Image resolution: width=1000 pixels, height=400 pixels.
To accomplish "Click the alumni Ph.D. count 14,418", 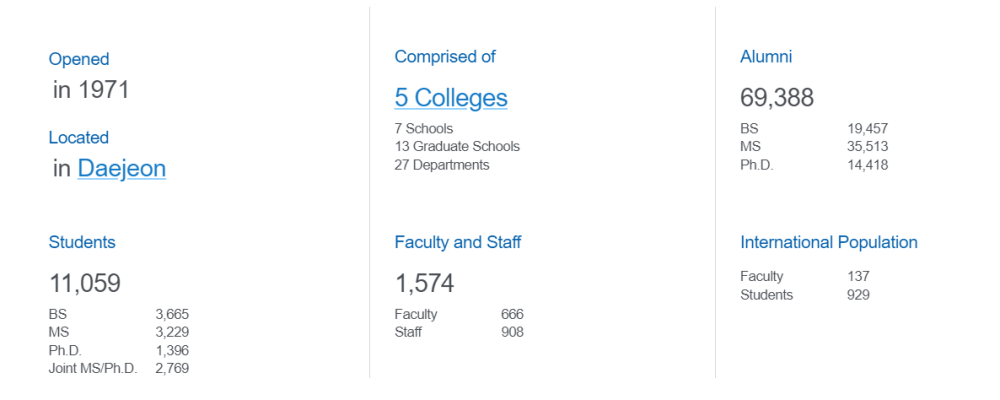I will [867, 165].
